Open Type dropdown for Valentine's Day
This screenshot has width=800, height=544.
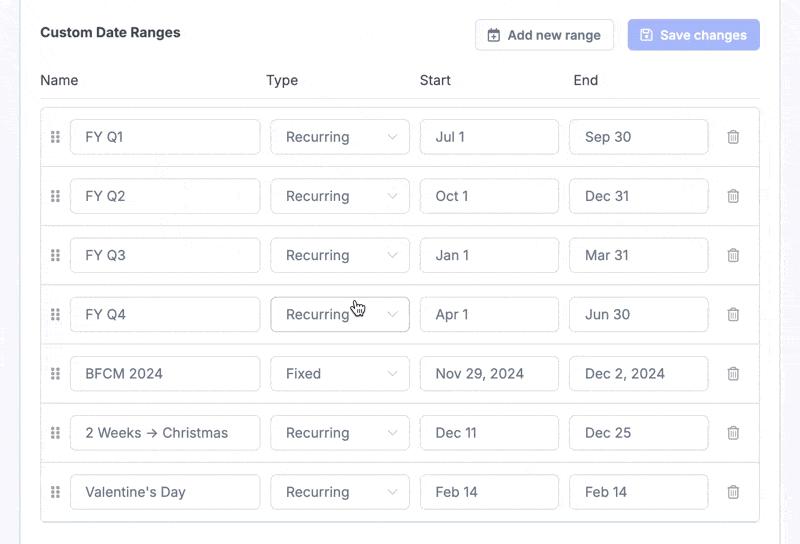[x=340, y=492]
